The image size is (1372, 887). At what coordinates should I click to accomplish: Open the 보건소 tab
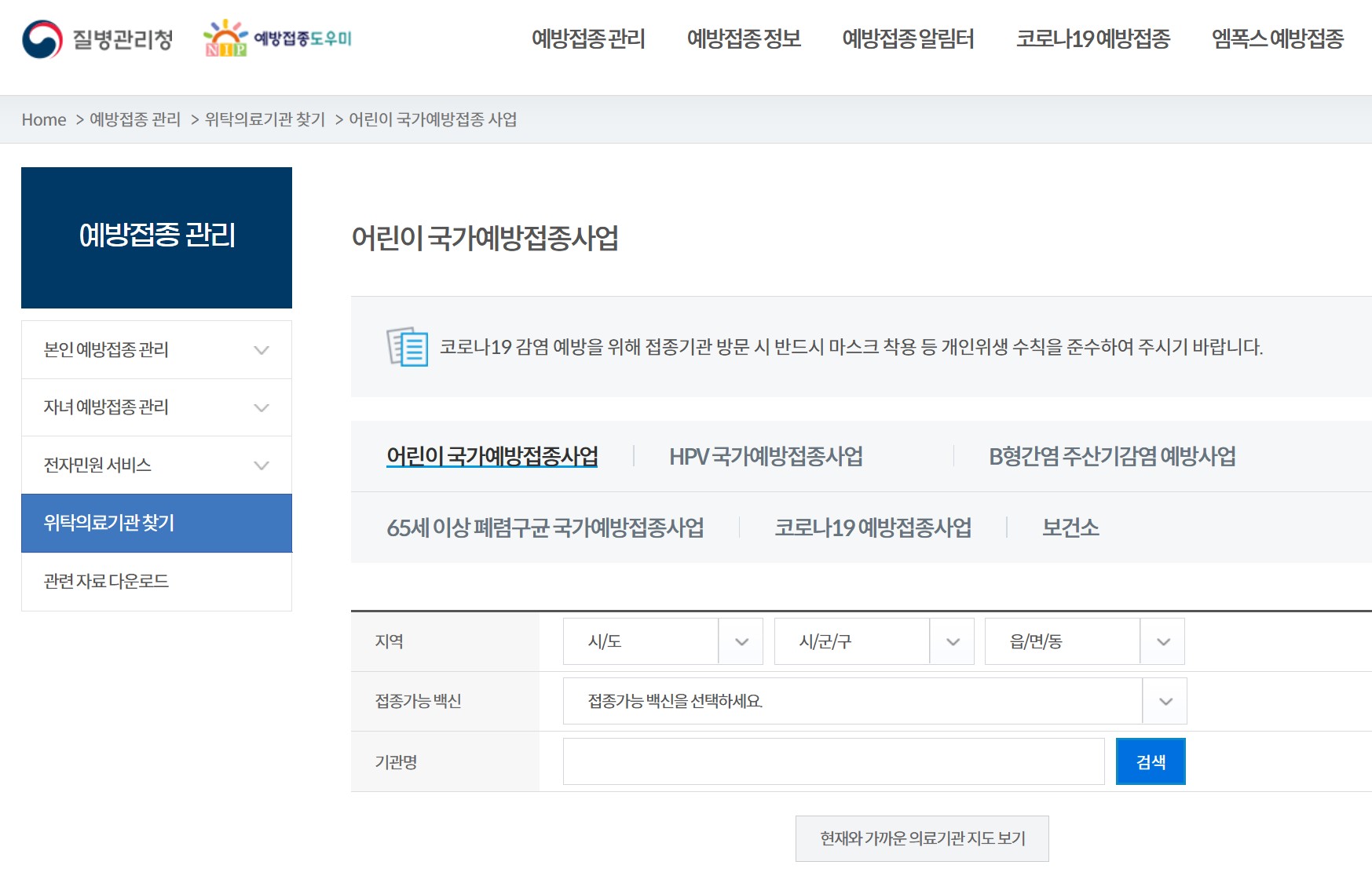1068,528
